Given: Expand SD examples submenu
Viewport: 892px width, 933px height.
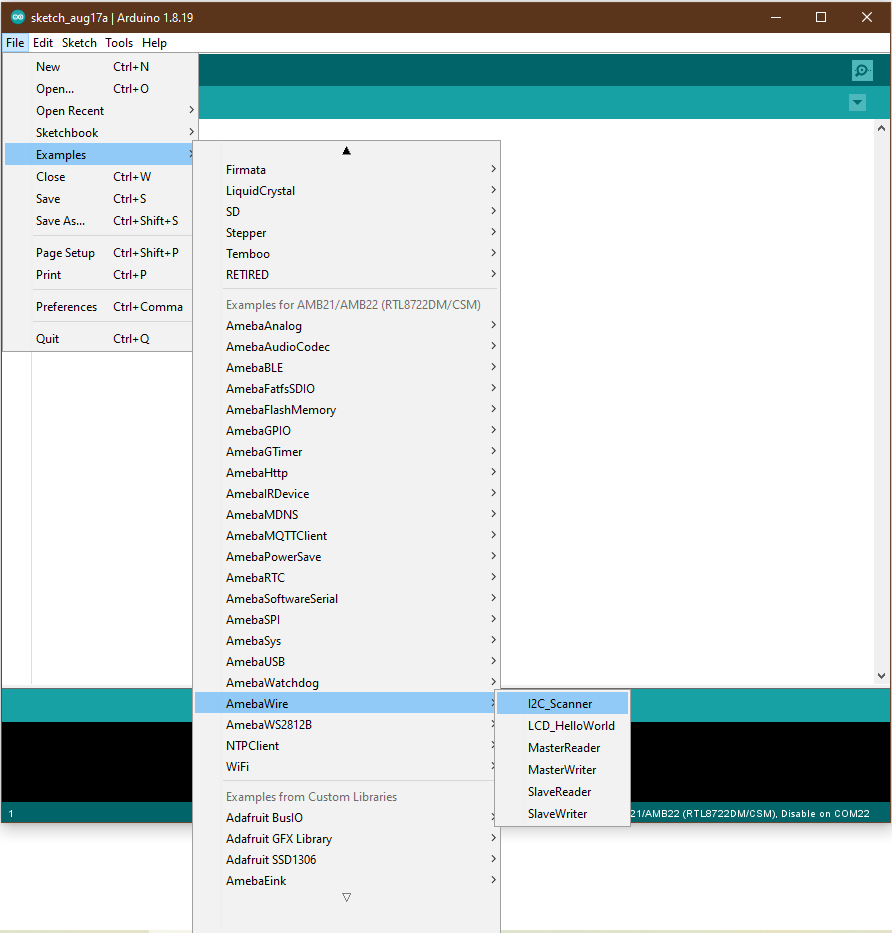Looking at the screenshot, I should (x=347, y=212).
